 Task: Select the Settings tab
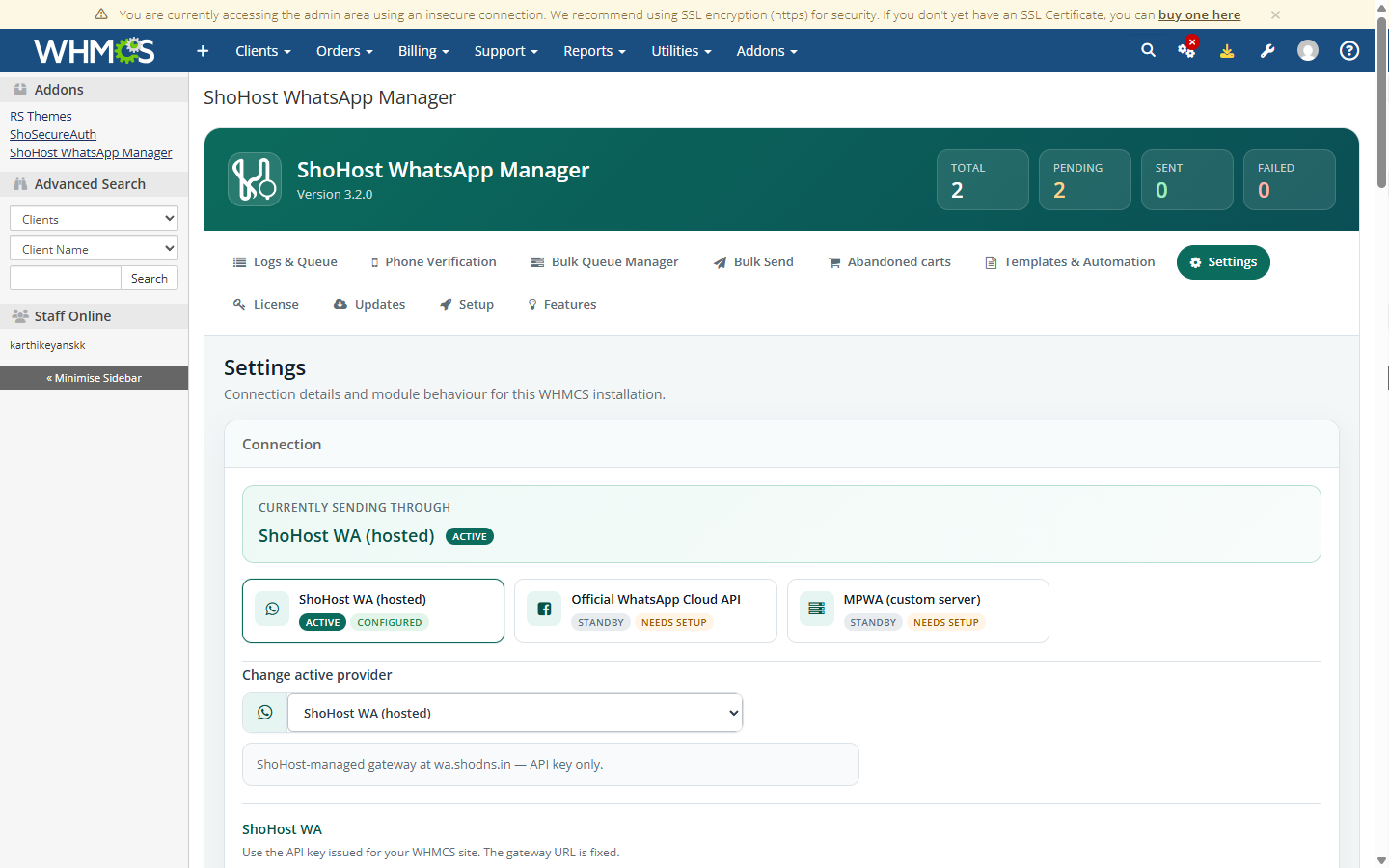(1223, 262)
